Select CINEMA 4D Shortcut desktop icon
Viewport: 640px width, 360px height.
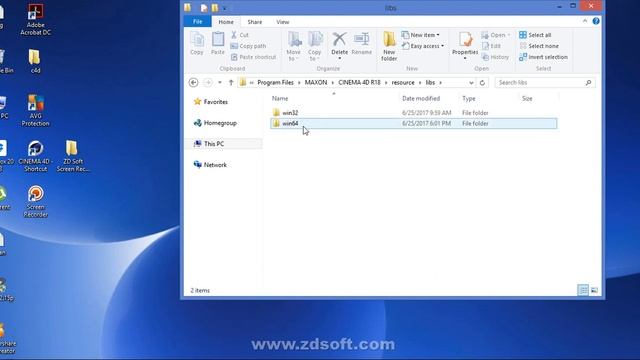click(36, 156)
